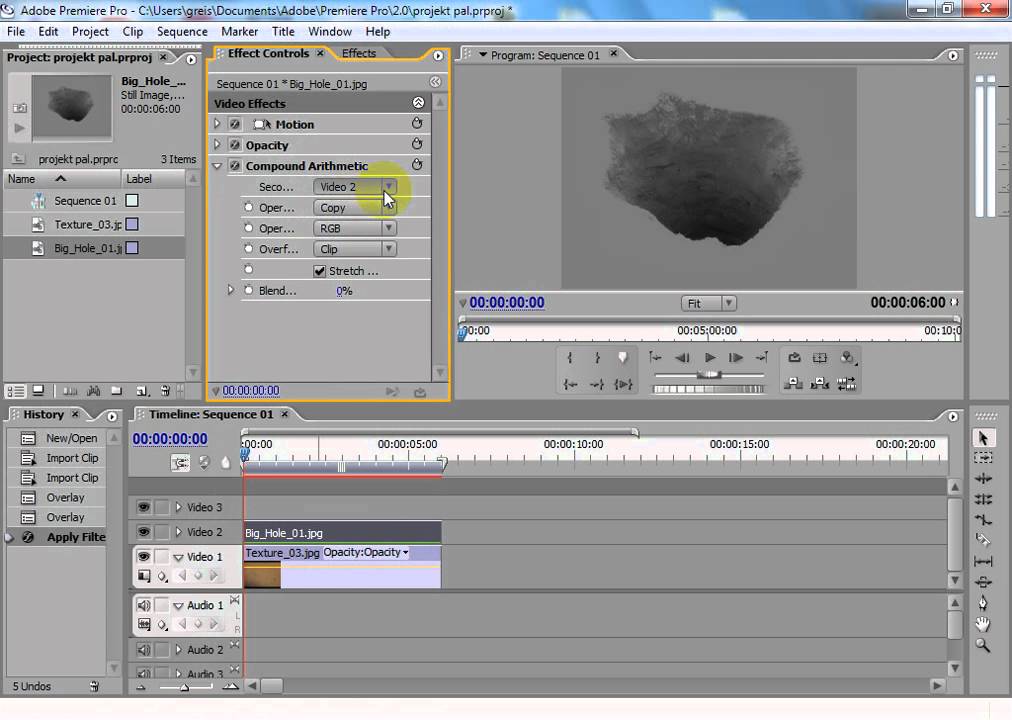Image resolution: width=1012 pixels, height=720 pixels.
Task: Select Big_Hole_01.jpg clip on Video 2 track
Action: click(x=341, y=533)
